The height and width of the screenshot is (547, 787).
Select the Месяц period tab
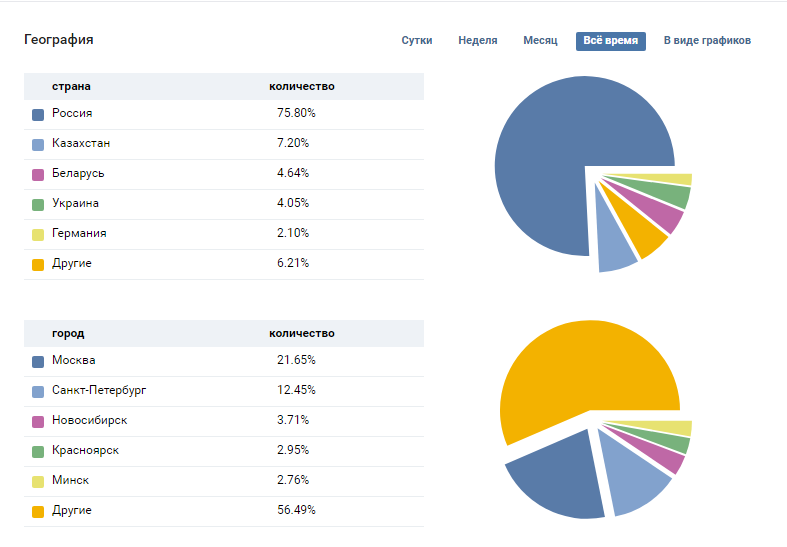[540, 41]
